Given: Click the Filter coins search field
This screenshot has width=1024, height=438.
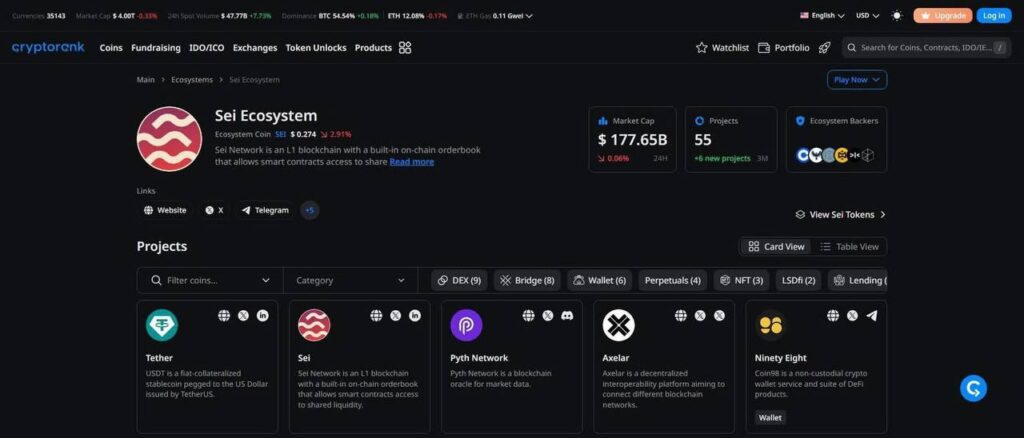Looking at the screenshot, I should tap(210, 281).
